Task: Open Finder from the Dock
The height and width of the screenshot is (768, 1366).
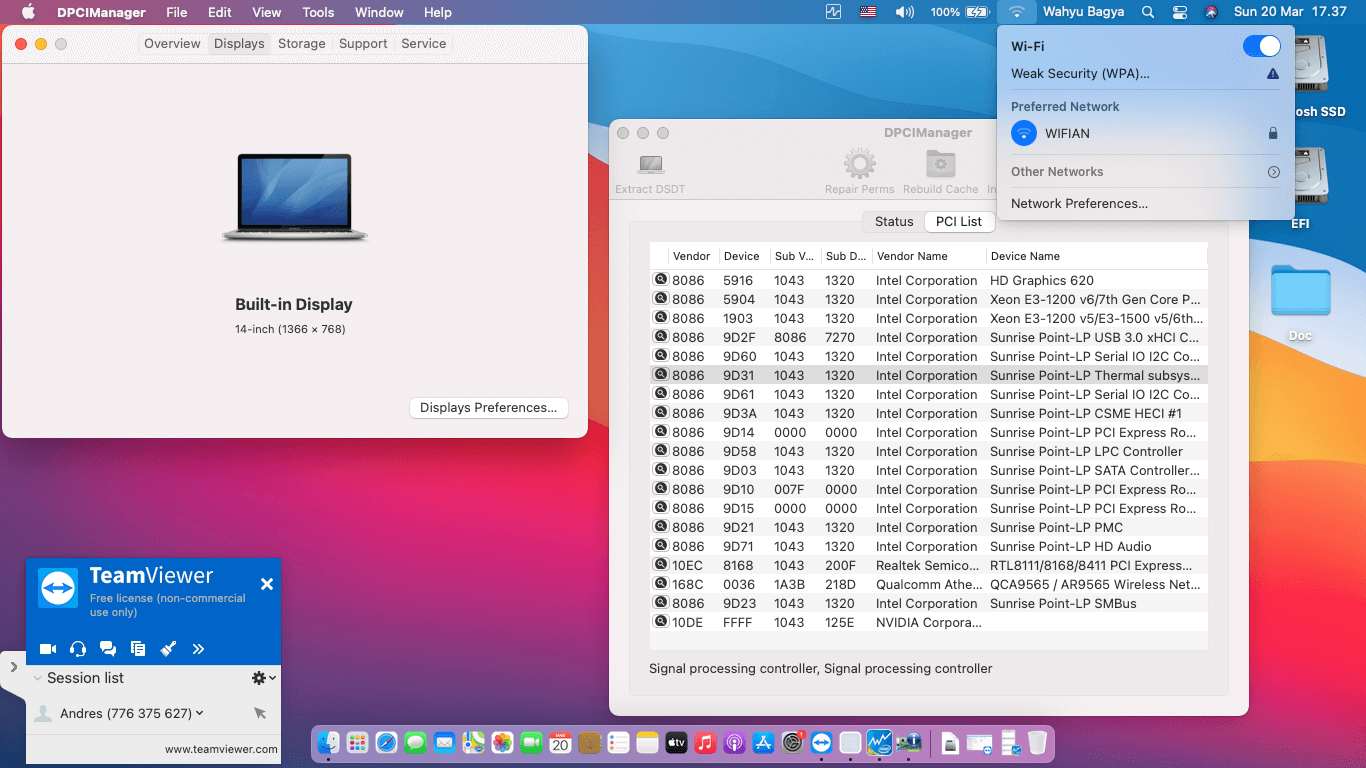Action: pos(329,742)
